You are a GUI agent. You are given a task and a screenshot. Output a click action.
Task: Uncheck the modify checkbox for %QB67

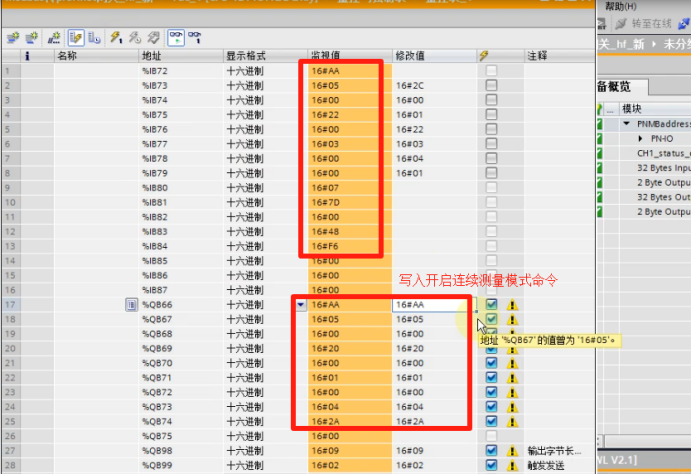click(x=491, y=319)
